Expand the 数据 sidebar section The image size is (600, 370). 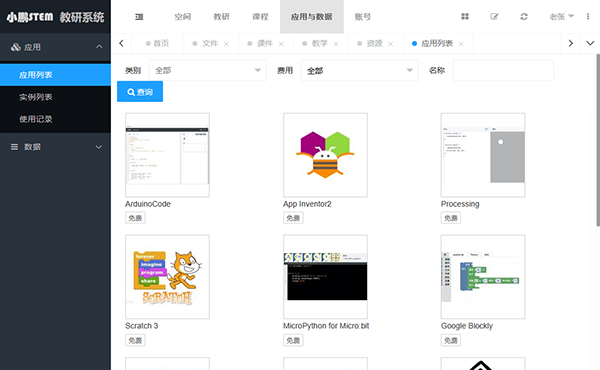tap(99, 147)
